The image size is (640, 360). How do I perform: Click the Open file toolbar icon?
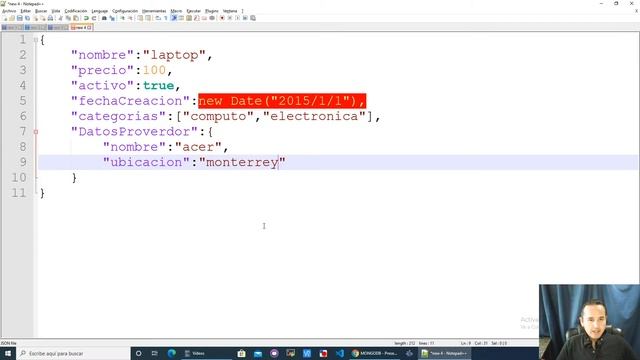point(12,18)
